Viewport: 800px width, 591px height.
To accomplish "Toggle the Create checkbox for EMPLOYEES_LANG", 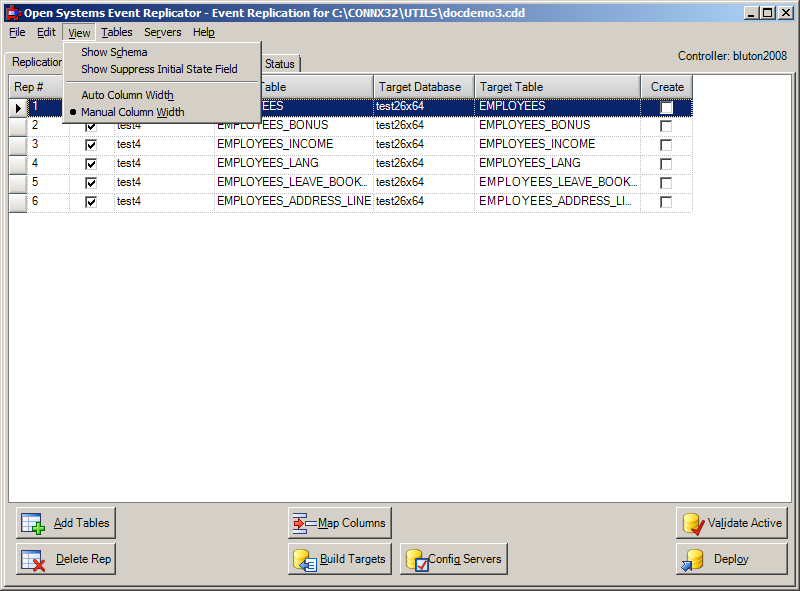I will (x=665, y=162).
